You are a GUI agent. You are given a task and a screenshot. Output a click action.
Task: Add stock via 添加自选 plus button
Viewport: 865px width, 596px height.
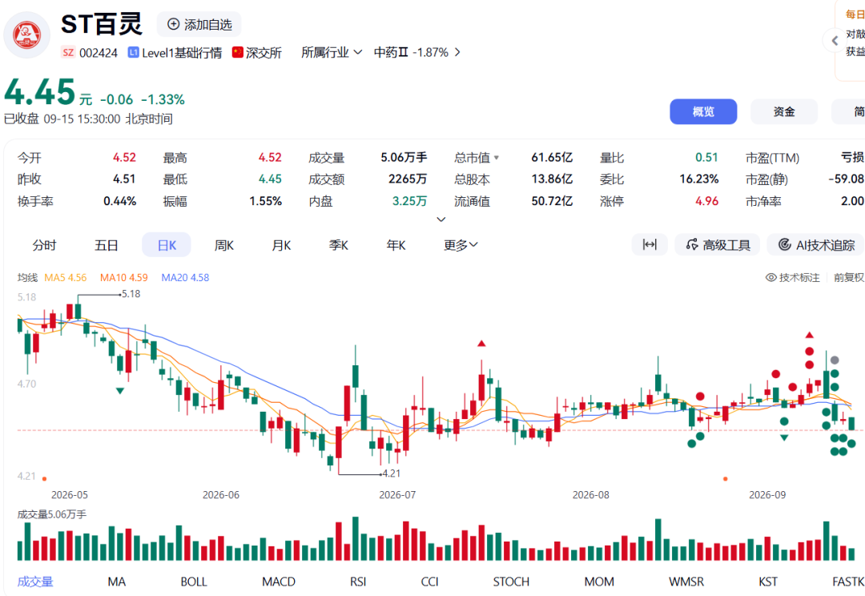[200, 24]
